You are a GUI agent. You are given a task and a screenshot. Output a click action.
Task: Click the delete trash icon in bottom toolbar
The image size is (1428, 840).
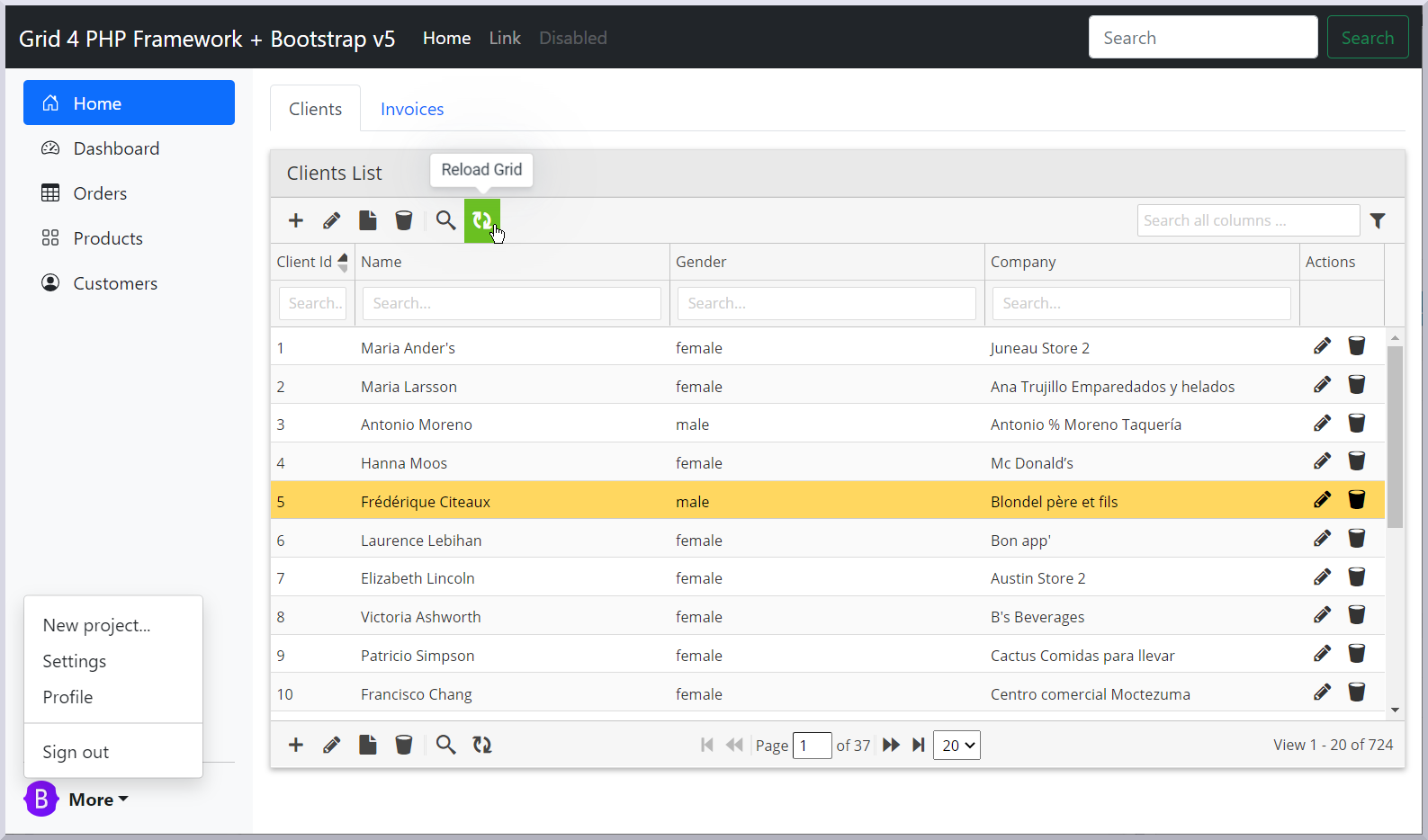pyautogui.click(x=404, y=745)
